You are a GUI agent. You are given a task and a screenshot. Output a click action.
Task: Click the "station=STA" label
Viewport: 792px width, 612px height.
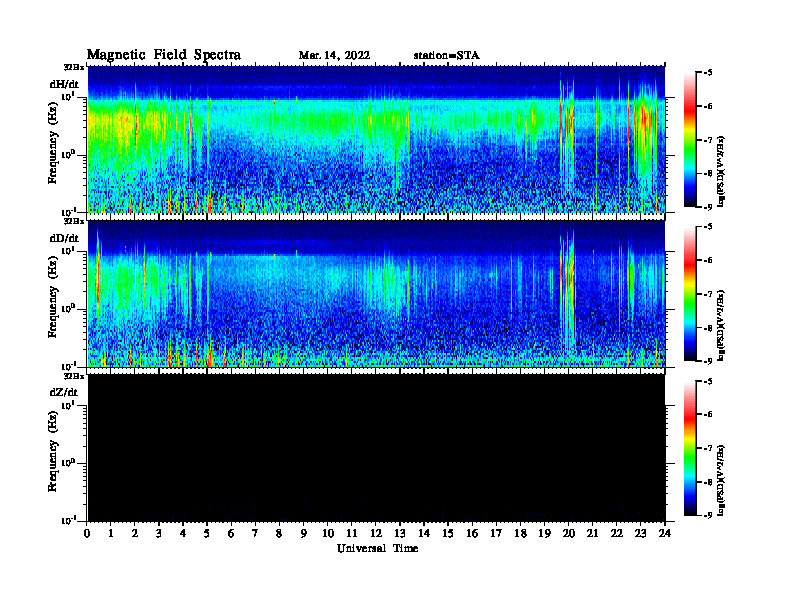coord(446,56)
